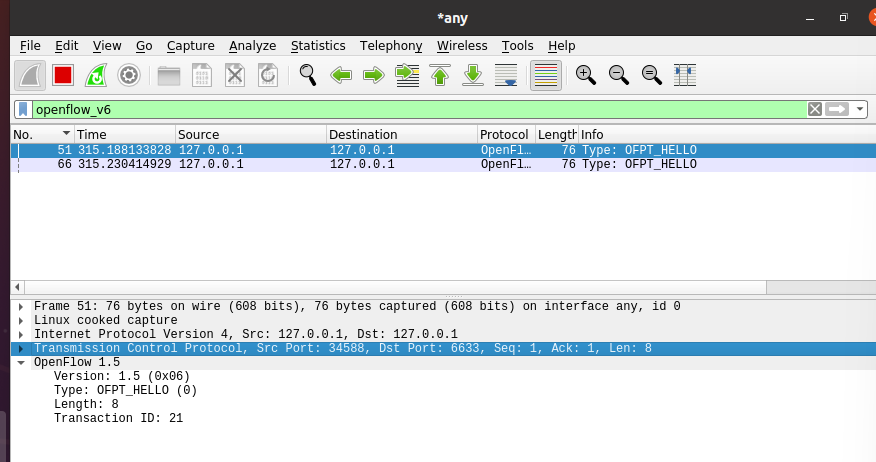The height and width of the screenshot is (462, 876).
Task: Minimize the Wireshark window
Action: click(810, 18)
